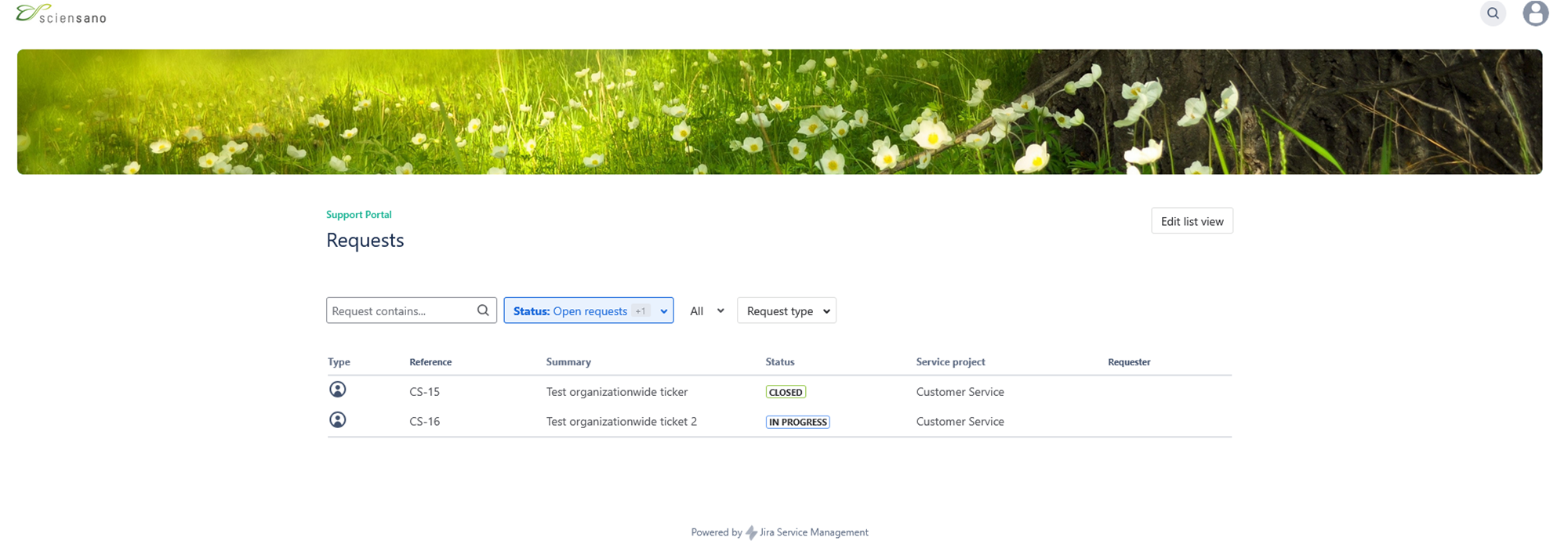
Task: Go to Support Portal breadcrumb link
Action: (x=358, y=215)
